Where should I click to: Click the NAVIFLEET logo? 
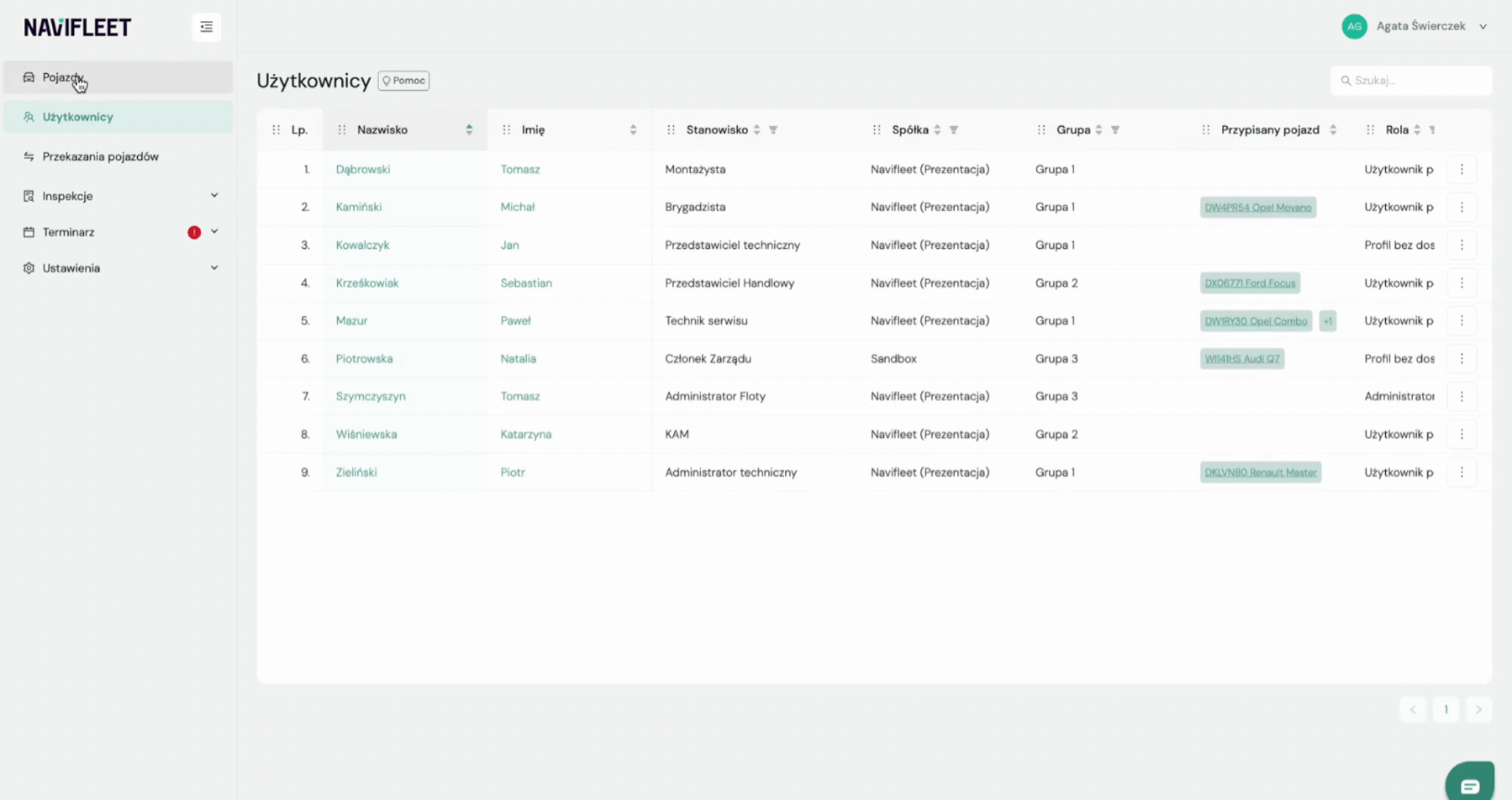pyautogui.click(x=78, y=28)
